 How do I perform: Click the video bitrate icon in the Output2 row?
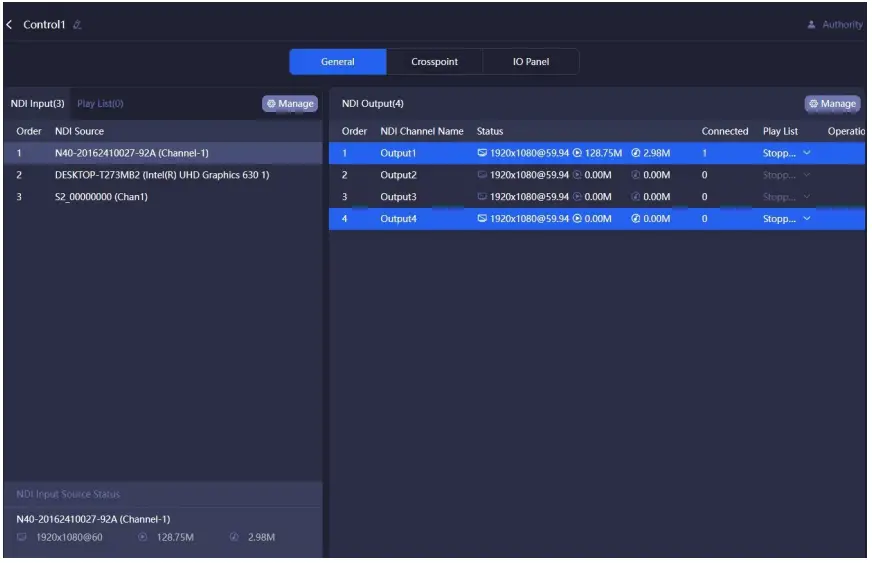577,175
